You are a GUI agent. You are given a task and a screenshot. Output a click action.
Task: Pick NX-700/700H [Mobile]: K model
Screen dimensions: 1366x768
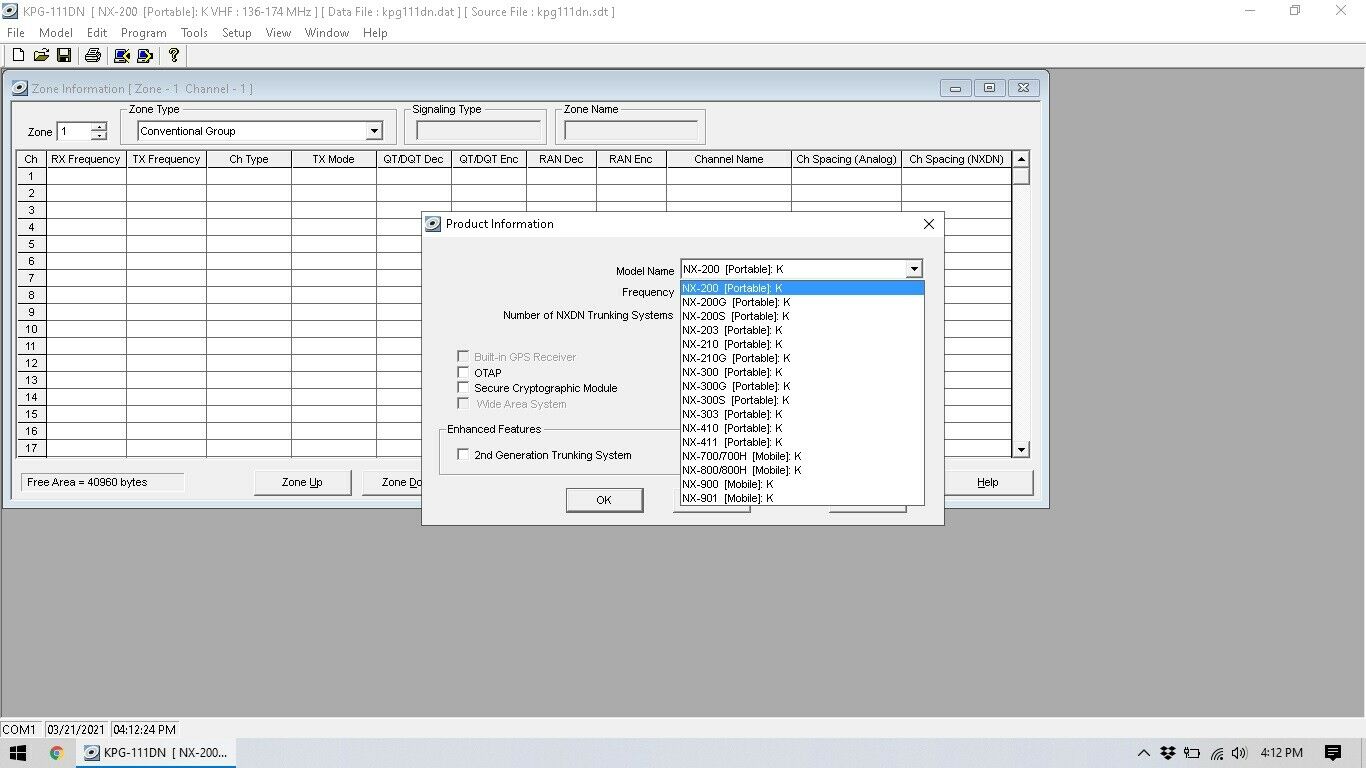point(802,456)
